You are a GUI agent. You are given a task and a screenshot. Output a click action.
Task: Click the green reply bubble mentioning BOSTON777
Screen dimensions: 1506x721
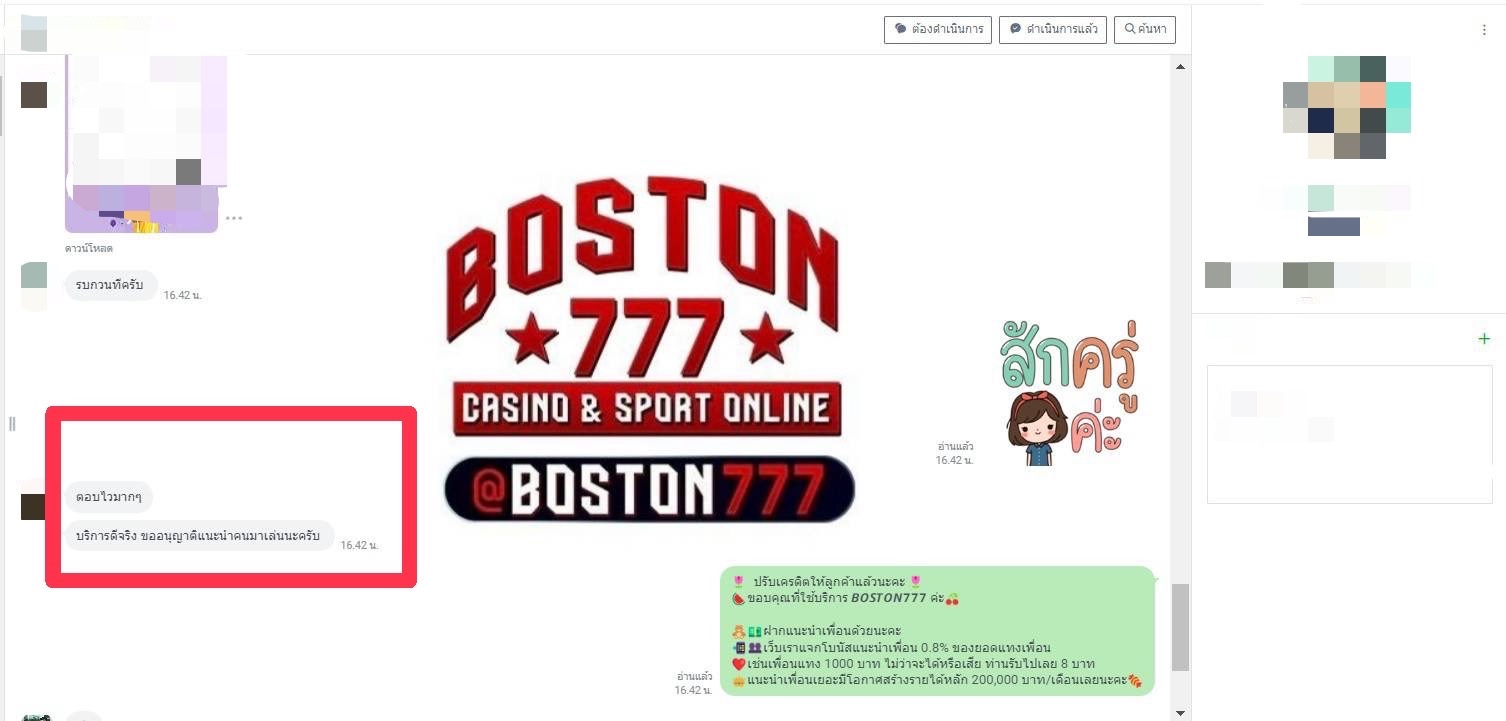[937, 631]
